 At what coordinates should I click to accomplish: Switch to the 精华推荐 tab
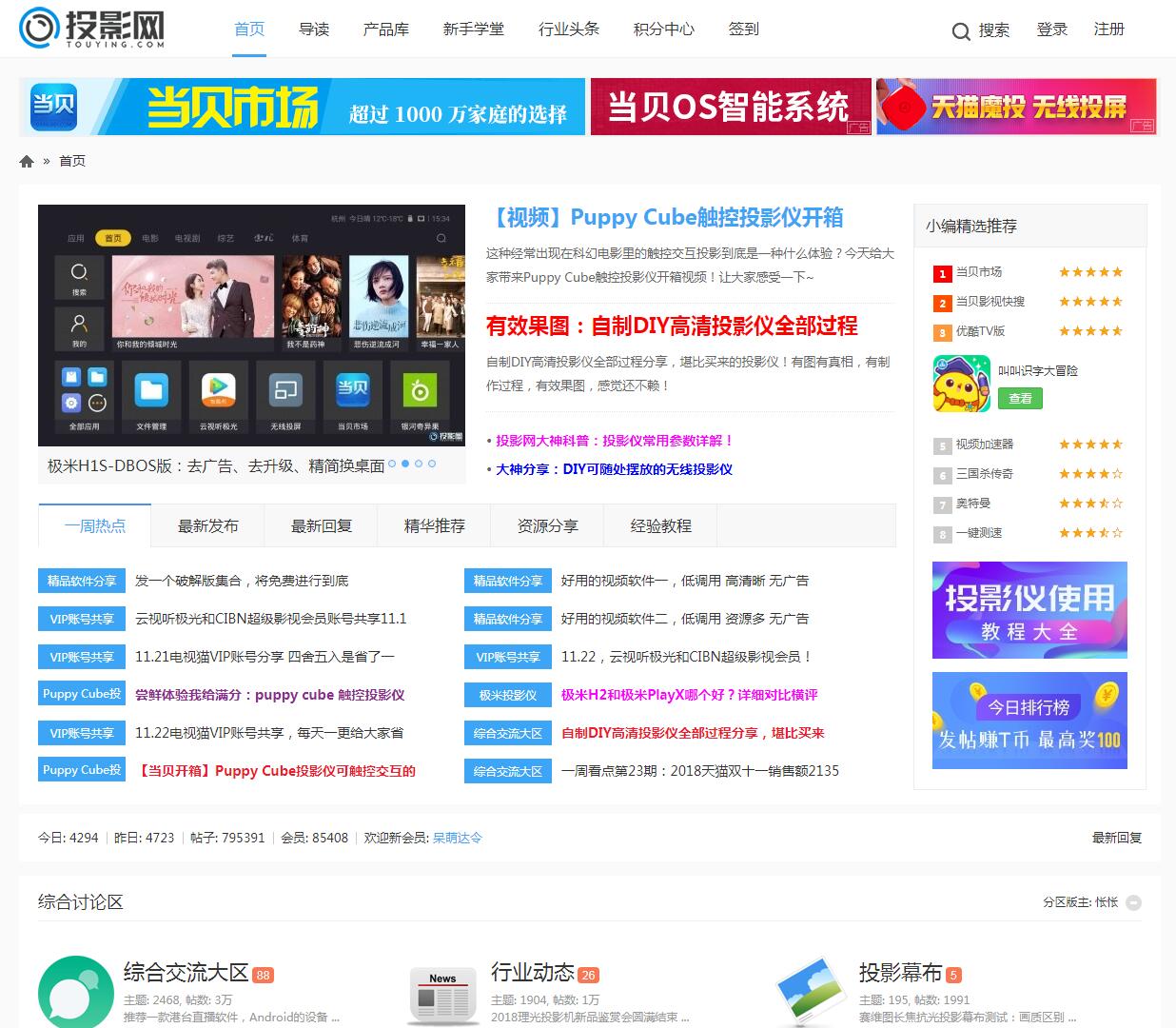[435, 525]
